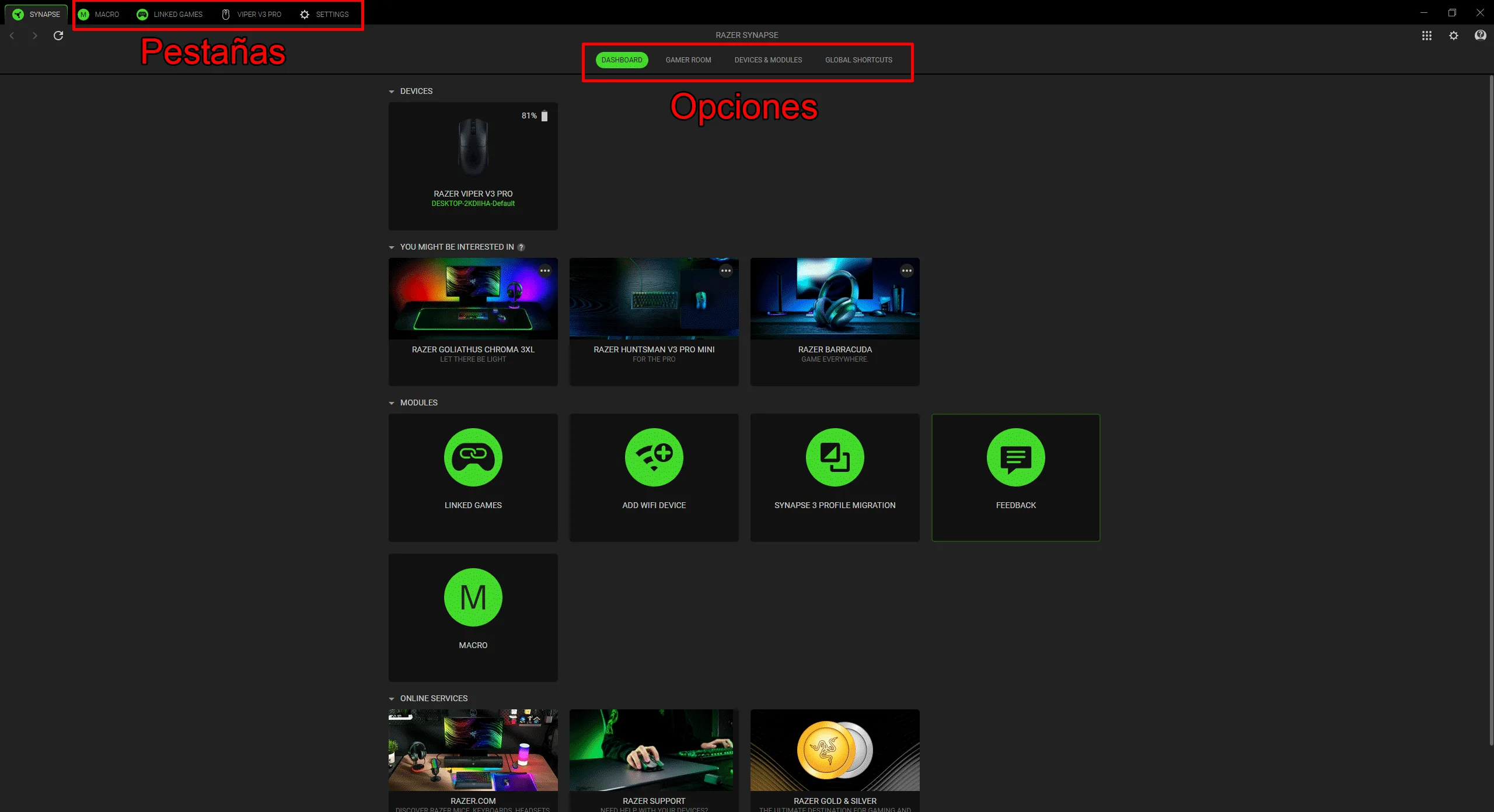Collapse the Online Services section
1494x812 pixels.
coord(392,699)
